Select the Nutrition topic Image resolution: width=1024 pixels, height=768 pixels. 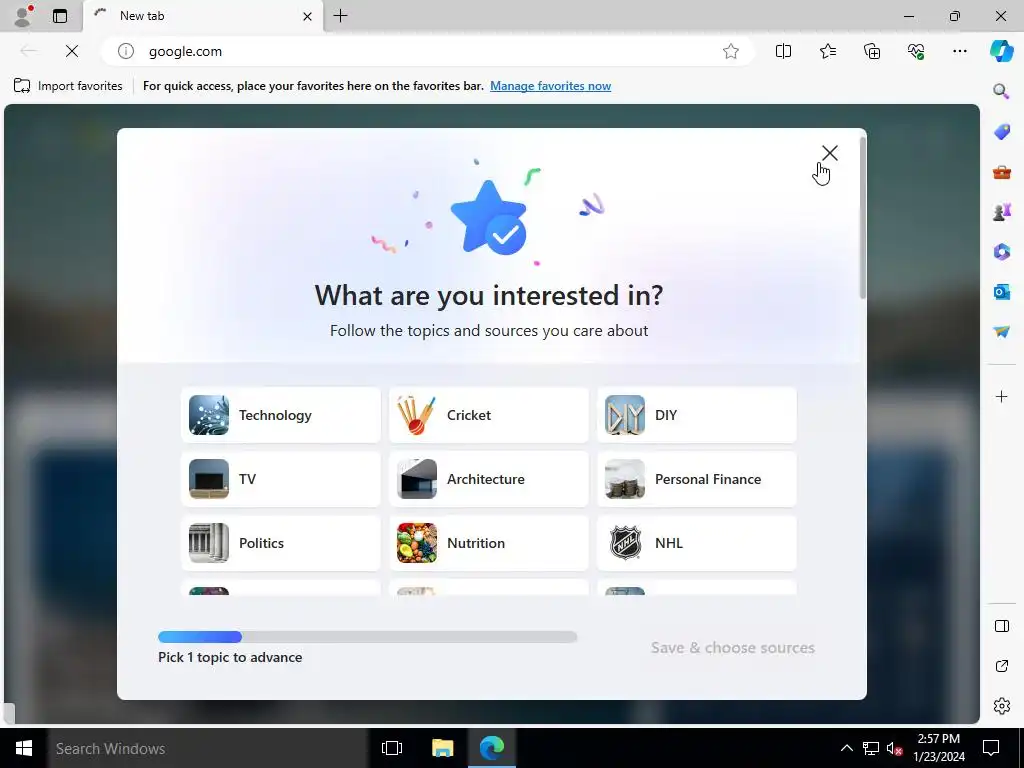(x=488, y=543)
